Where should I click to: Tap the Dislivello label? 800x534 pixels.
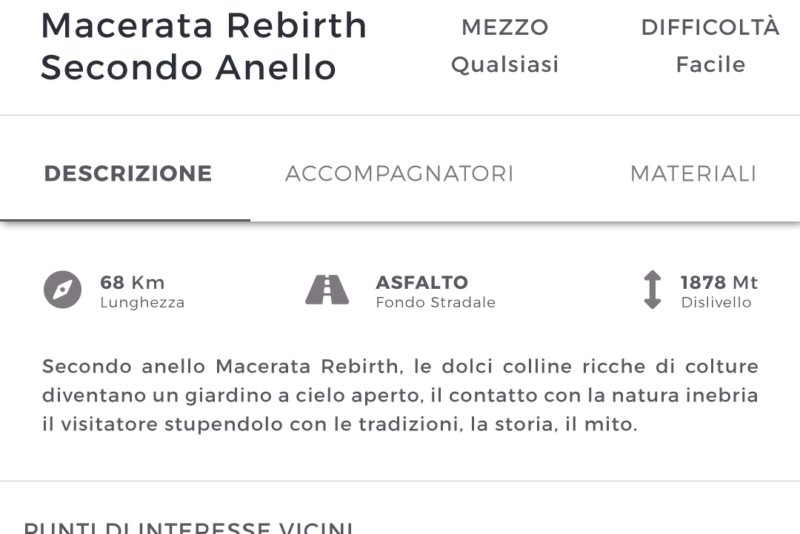pyautogui.click(x=716, y=302)
